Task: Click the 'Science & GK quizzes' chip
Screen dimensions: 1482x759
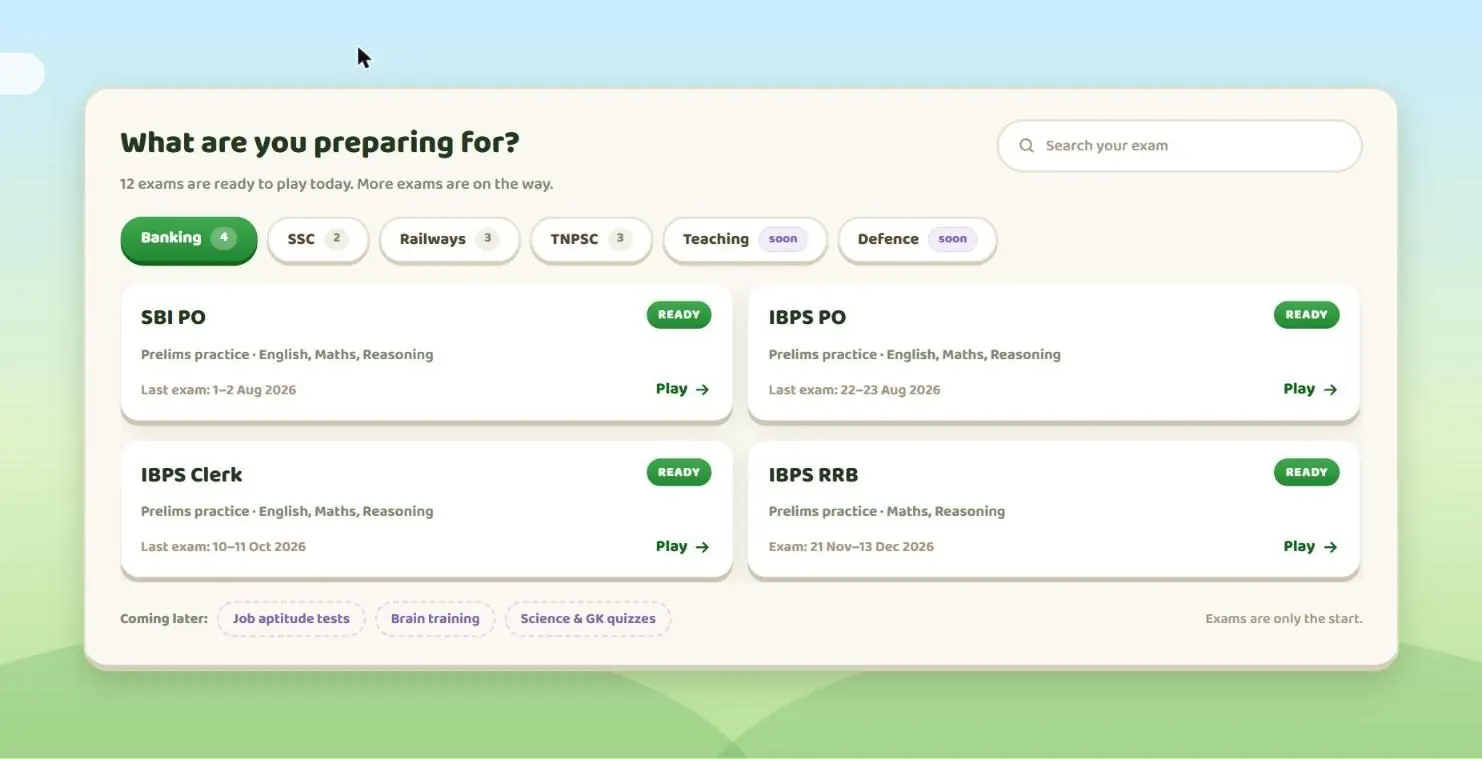Action: [x=588, y=619]
